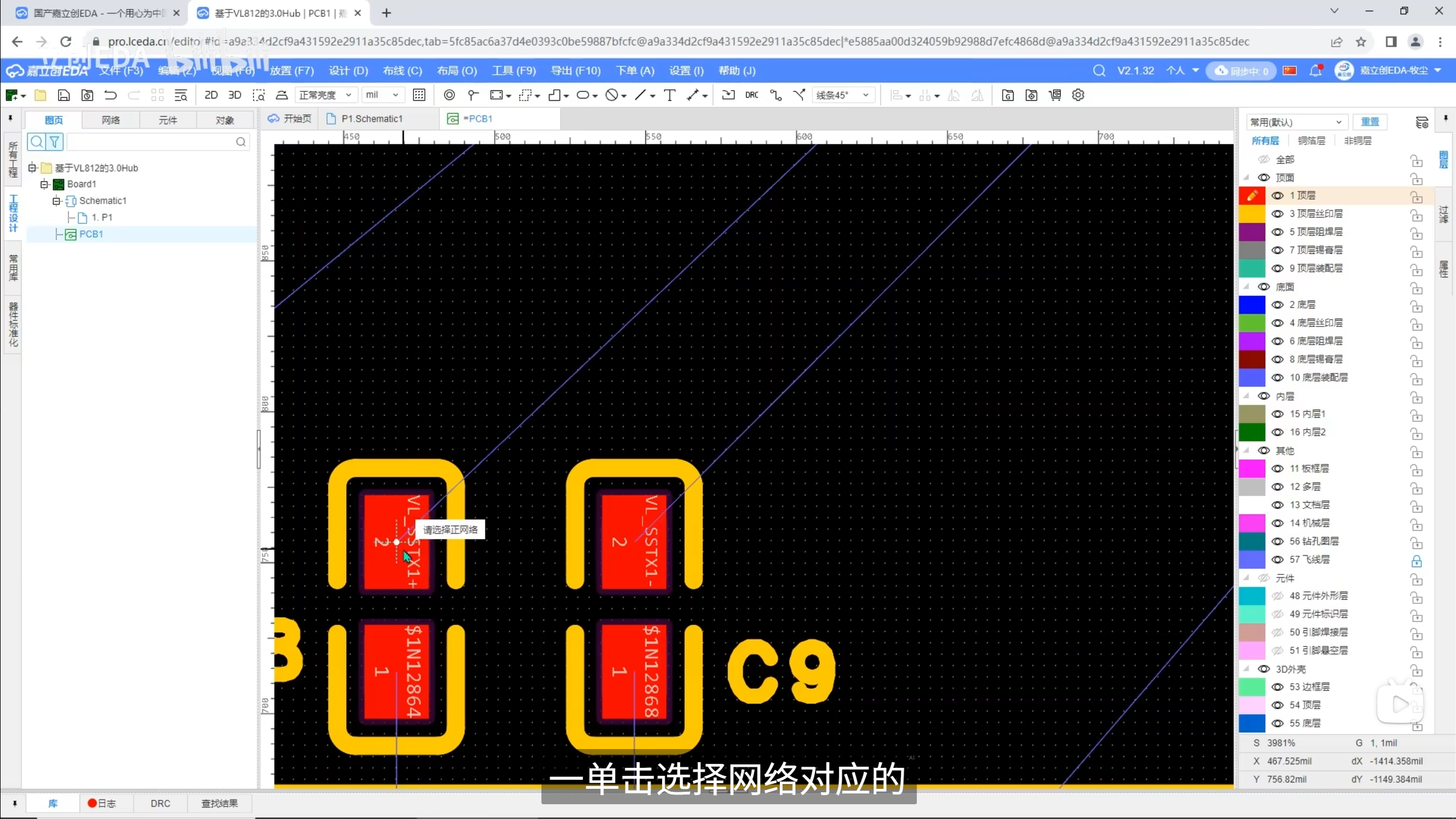Click the save file icon
The width and height of the screenshot is (1456, 819).
pos(64,95)
